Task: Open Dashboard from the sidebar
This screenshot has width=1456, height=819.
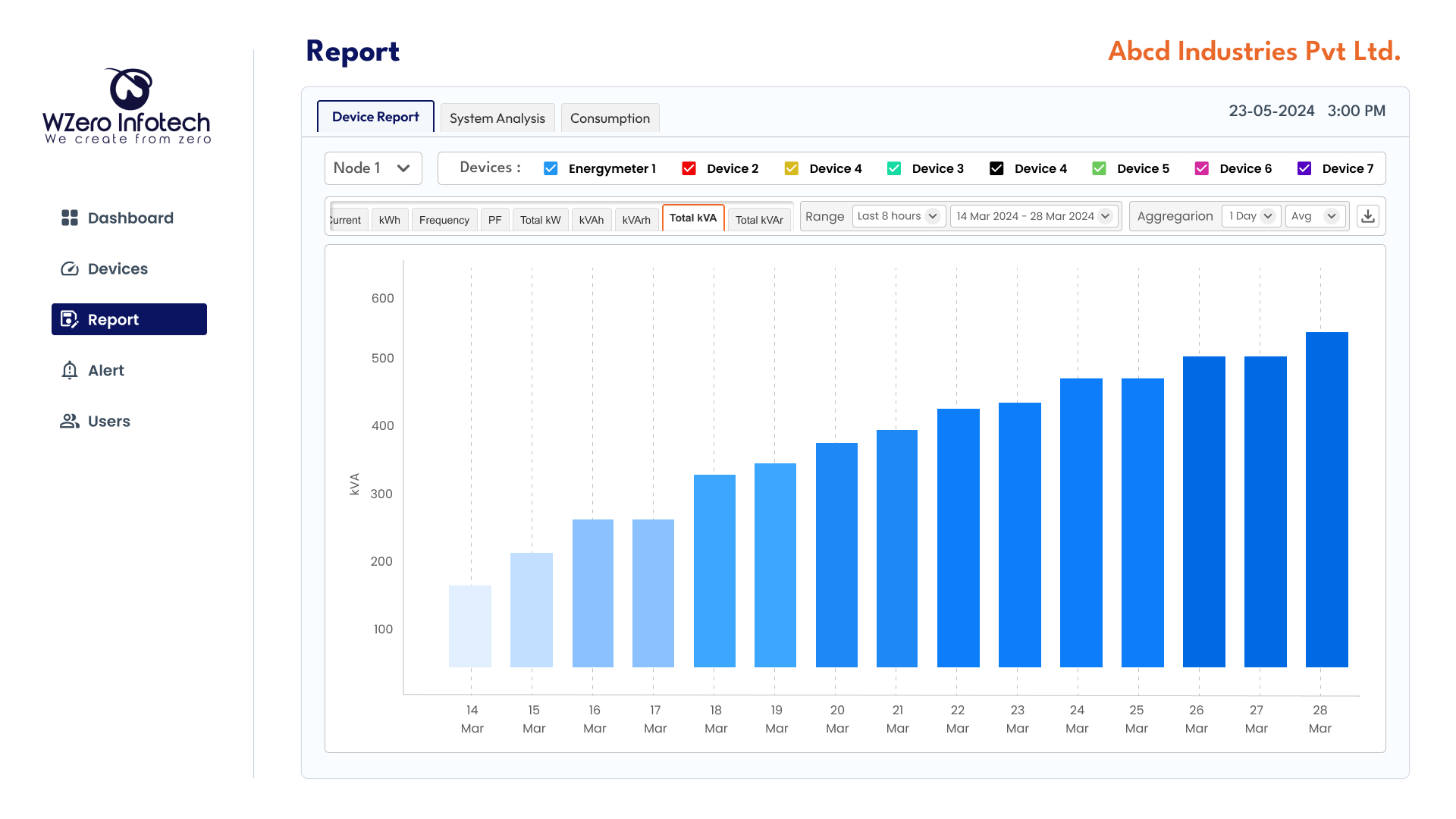Action: [x=129, y=218]
